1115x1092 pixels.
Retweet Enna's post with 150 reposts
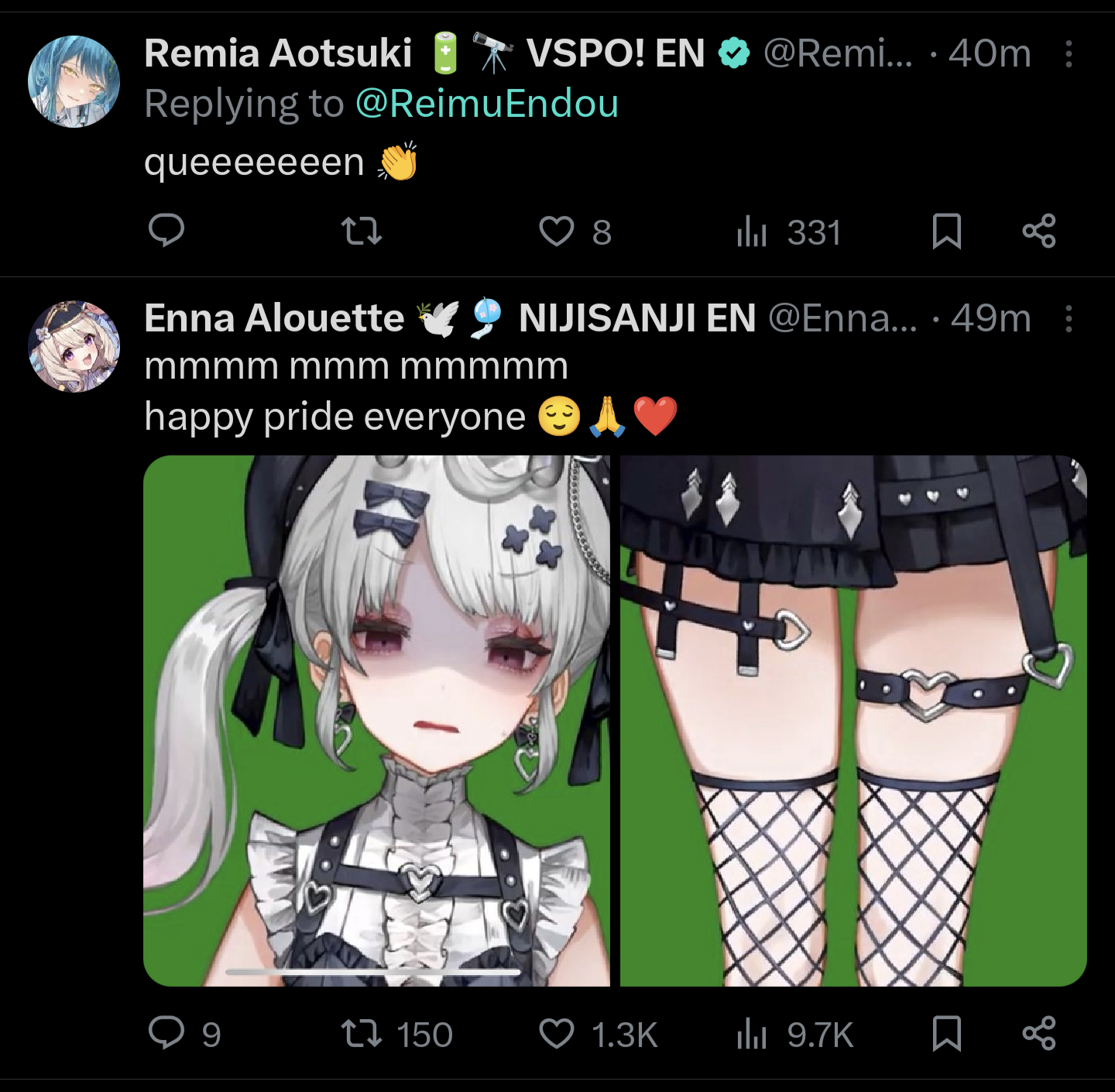click(x=397, y=1034)
